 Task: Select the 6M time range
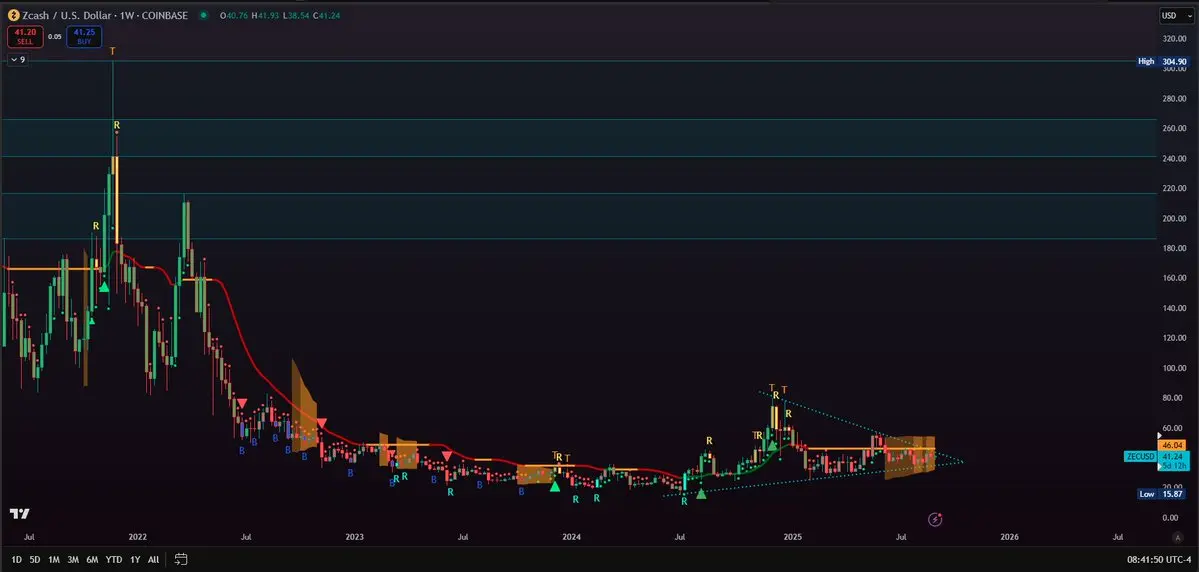93,560
